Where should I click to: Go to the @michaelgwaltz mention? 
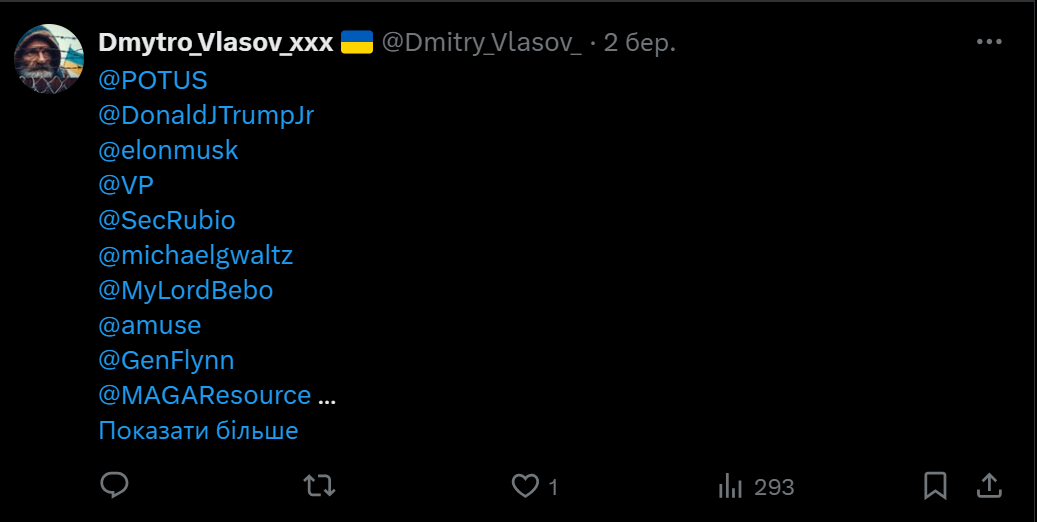point(195,255)
